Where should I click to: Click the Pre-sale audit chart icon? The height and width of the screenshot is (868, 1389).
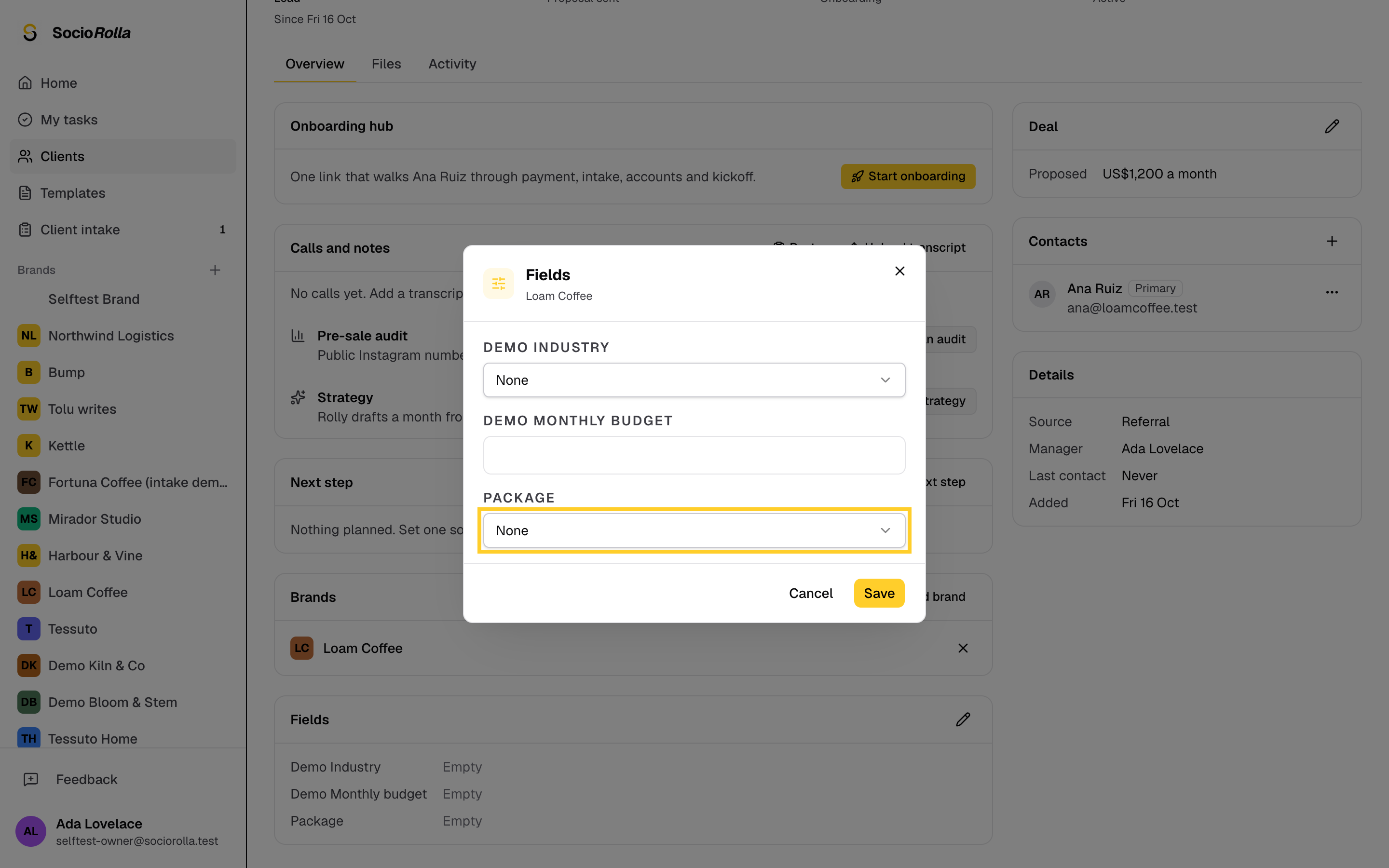tap(297, 336)
